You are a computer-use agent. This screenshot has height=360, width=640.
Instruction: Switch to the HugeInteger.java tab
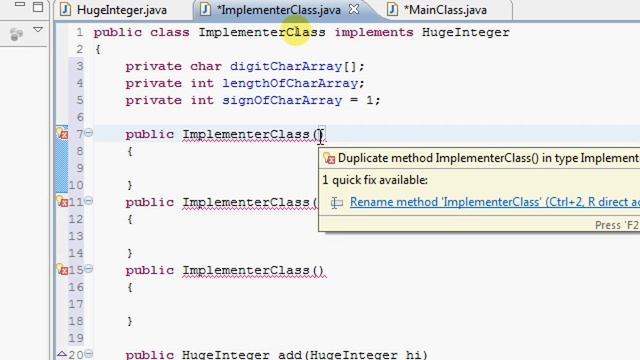[114, 10]
